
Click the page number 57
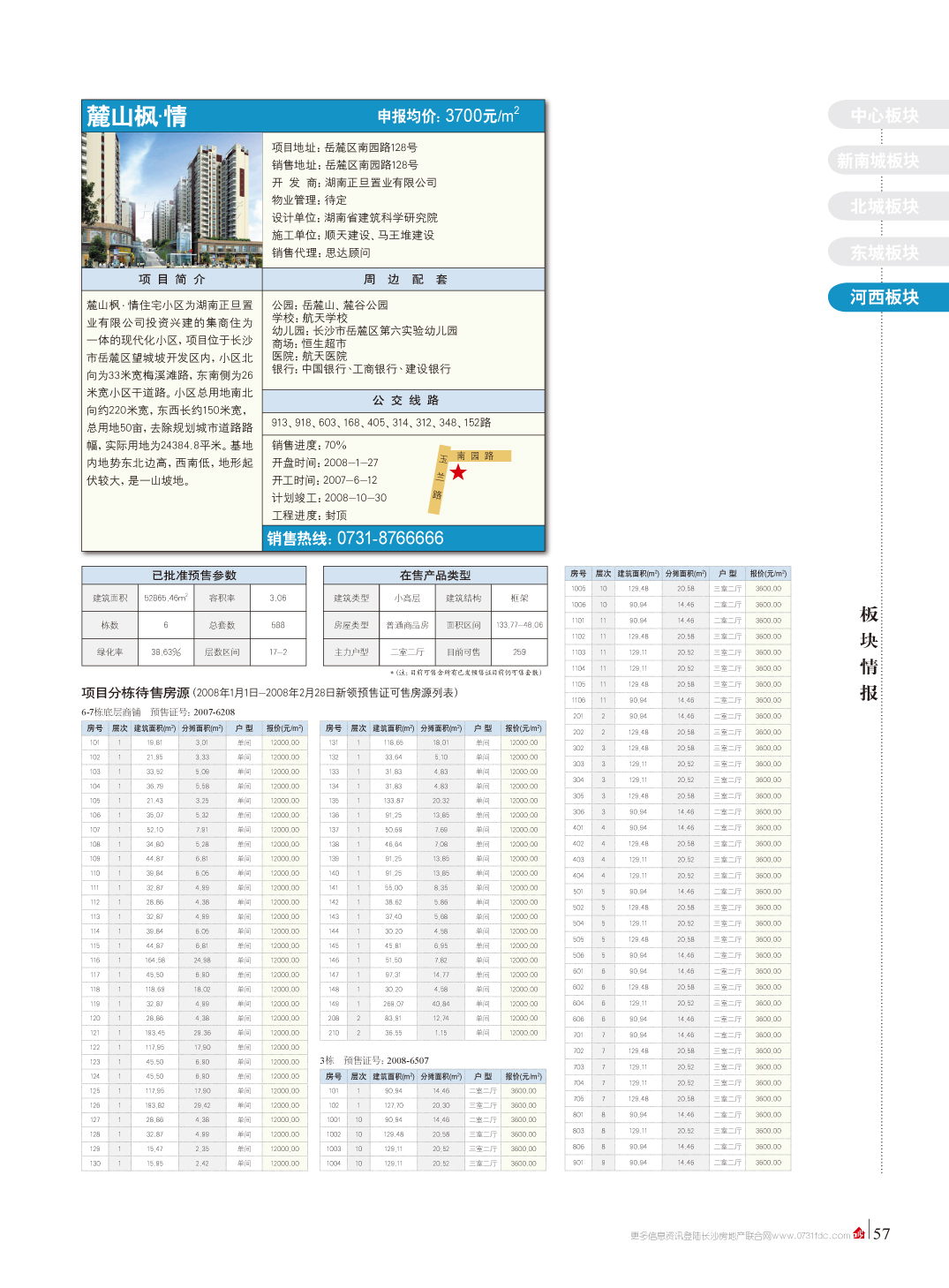pyautogui.click(x=881, y=1234)
